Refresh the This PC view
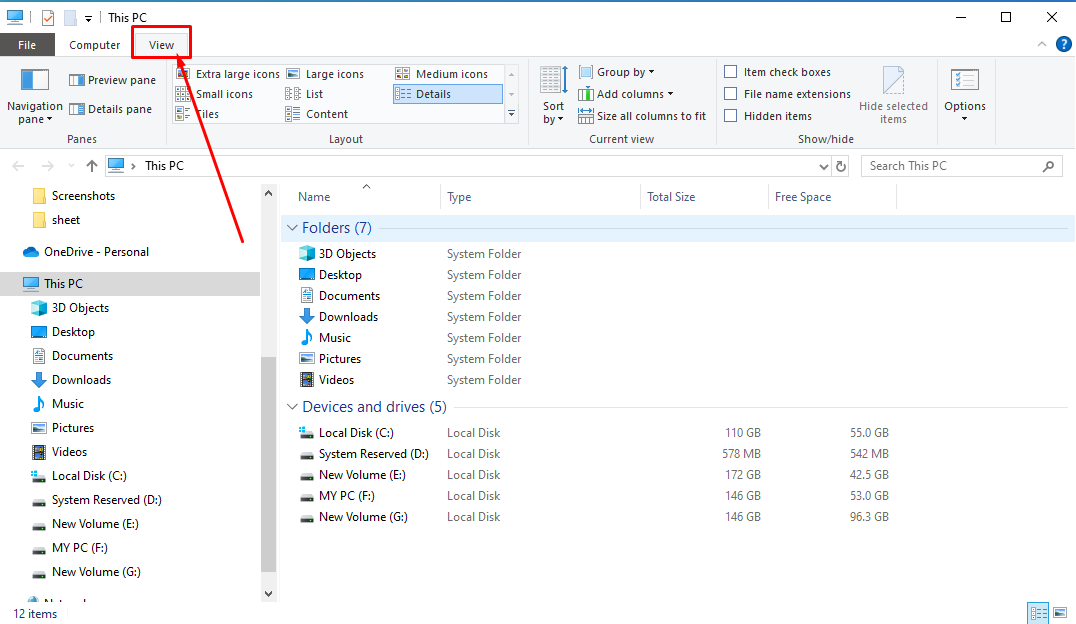The width and height of the screenshot is (1076, 624). point(839,165)
